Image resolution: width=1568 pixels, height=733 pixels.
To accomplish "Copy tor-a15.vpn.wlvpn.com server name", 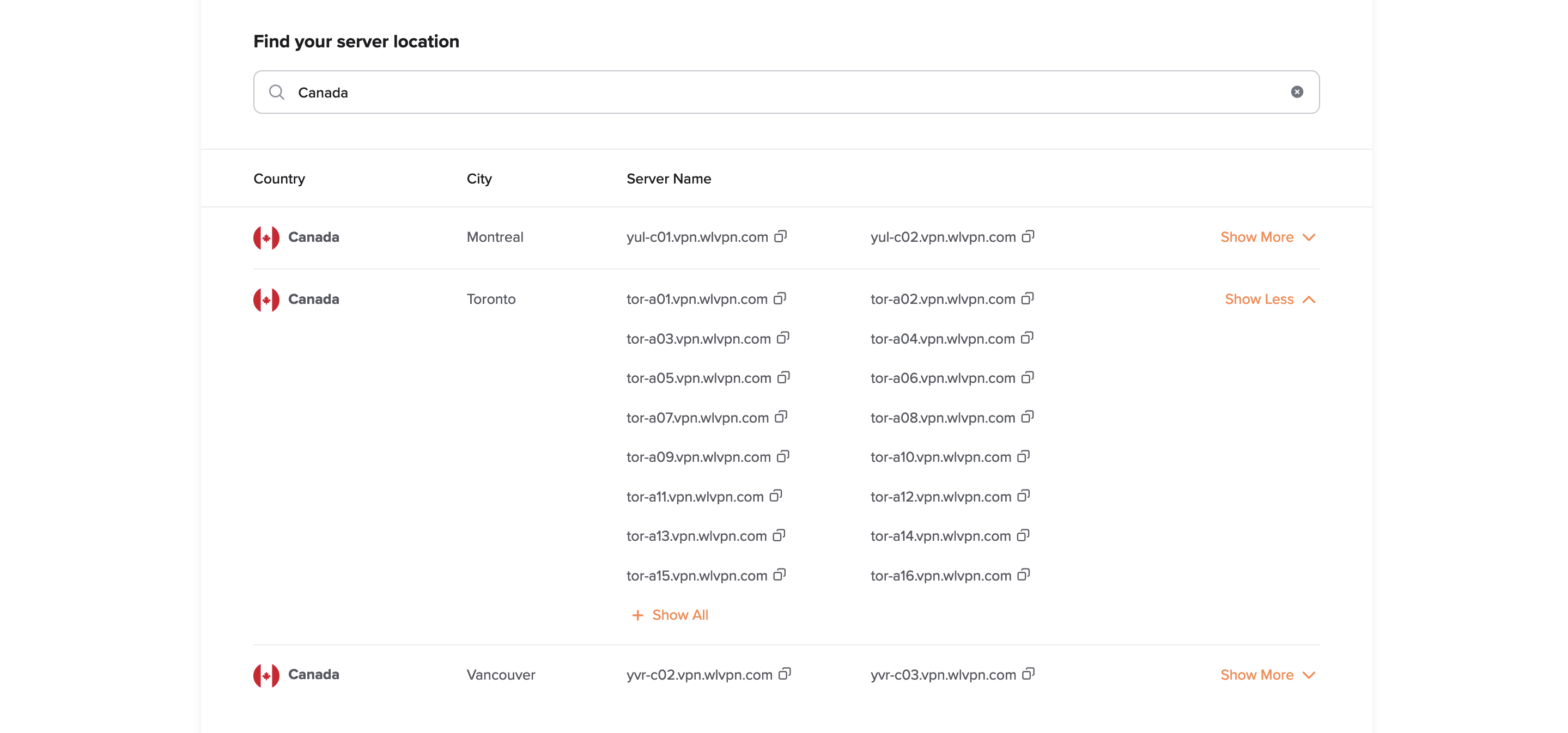I will (x=780, y=575).
